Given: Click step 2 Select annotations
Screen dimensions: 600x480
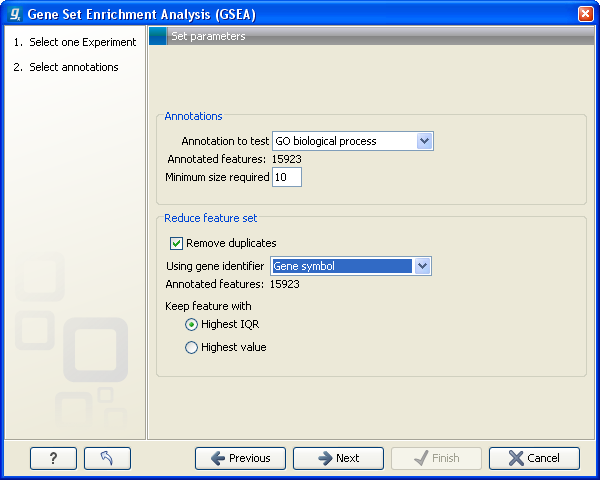Looking at the screenshot, I should [66, 67].
